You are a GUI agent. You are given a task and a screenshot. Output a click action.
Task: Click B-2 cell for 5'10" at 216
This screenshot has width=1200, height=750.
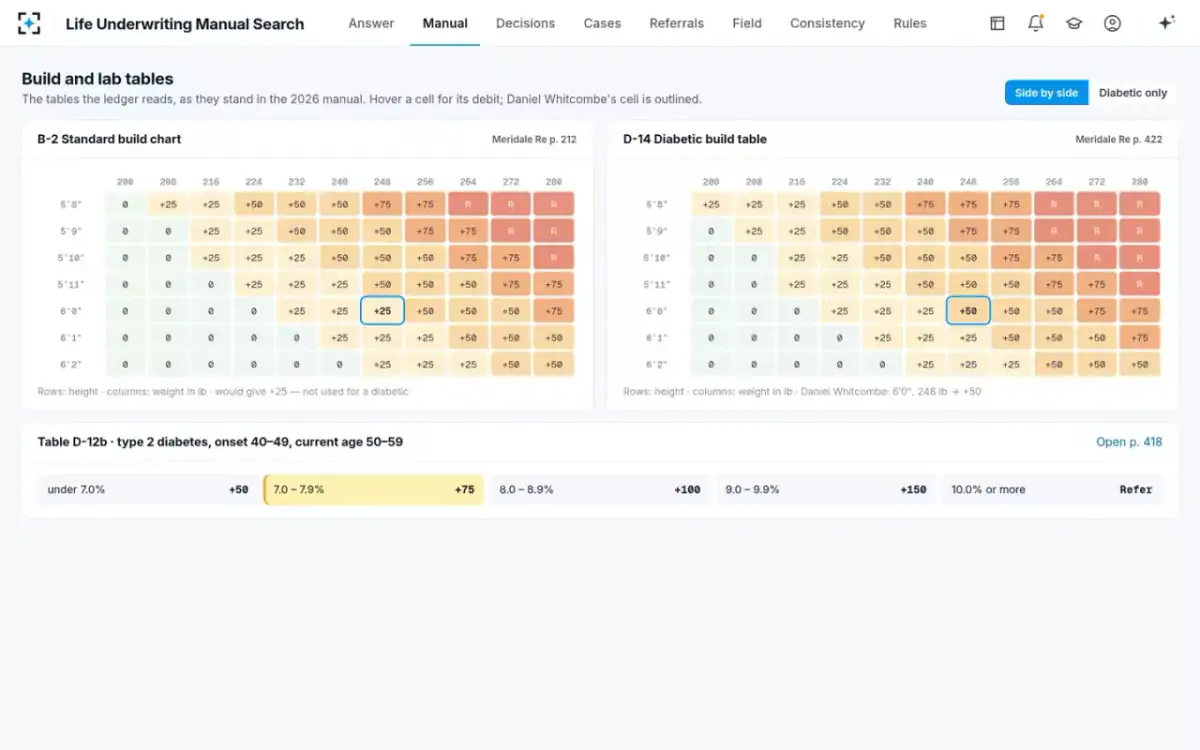(211, 258)
